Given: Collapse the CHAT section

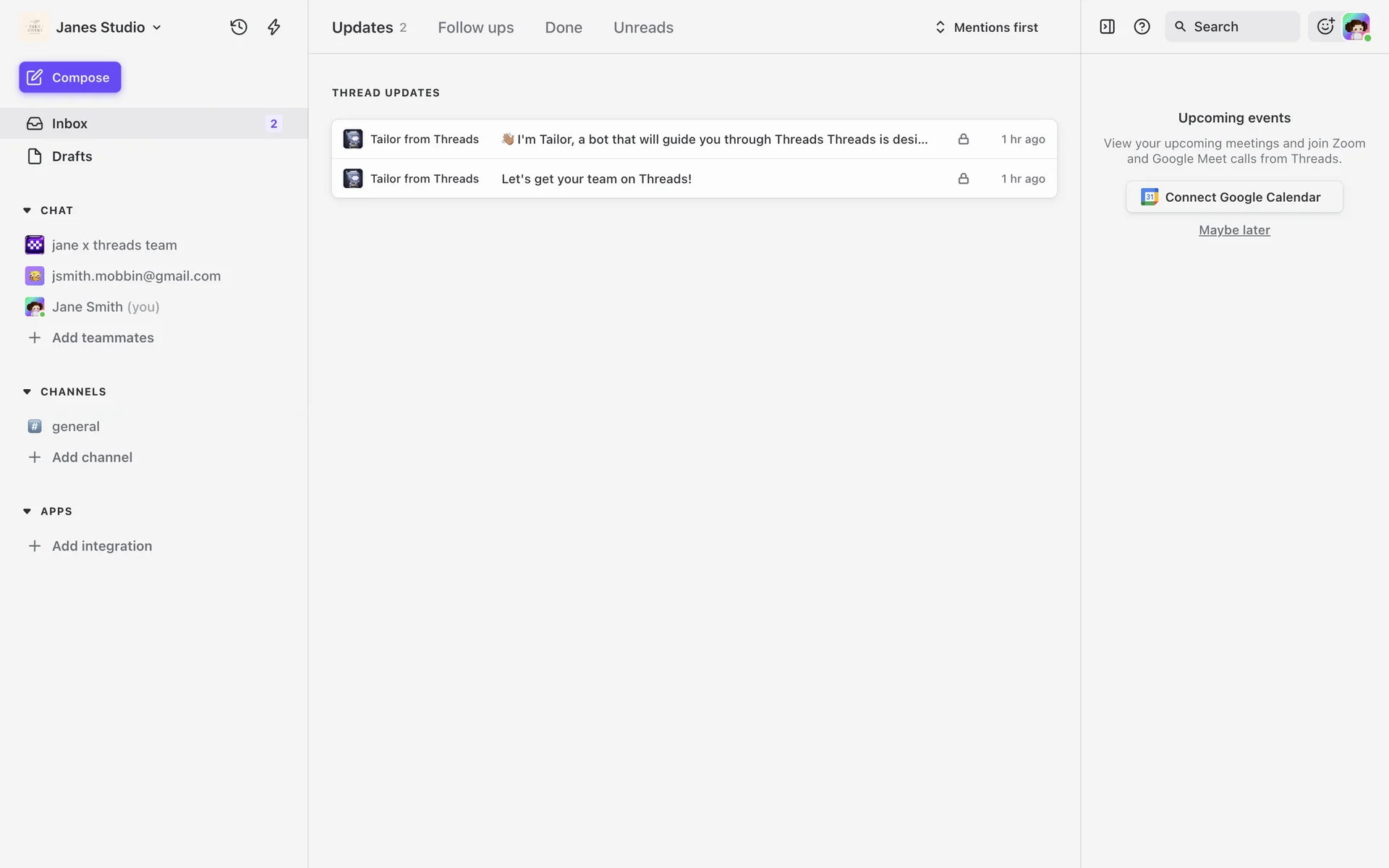Looking at the screenshot, I should tap(27, 210).
